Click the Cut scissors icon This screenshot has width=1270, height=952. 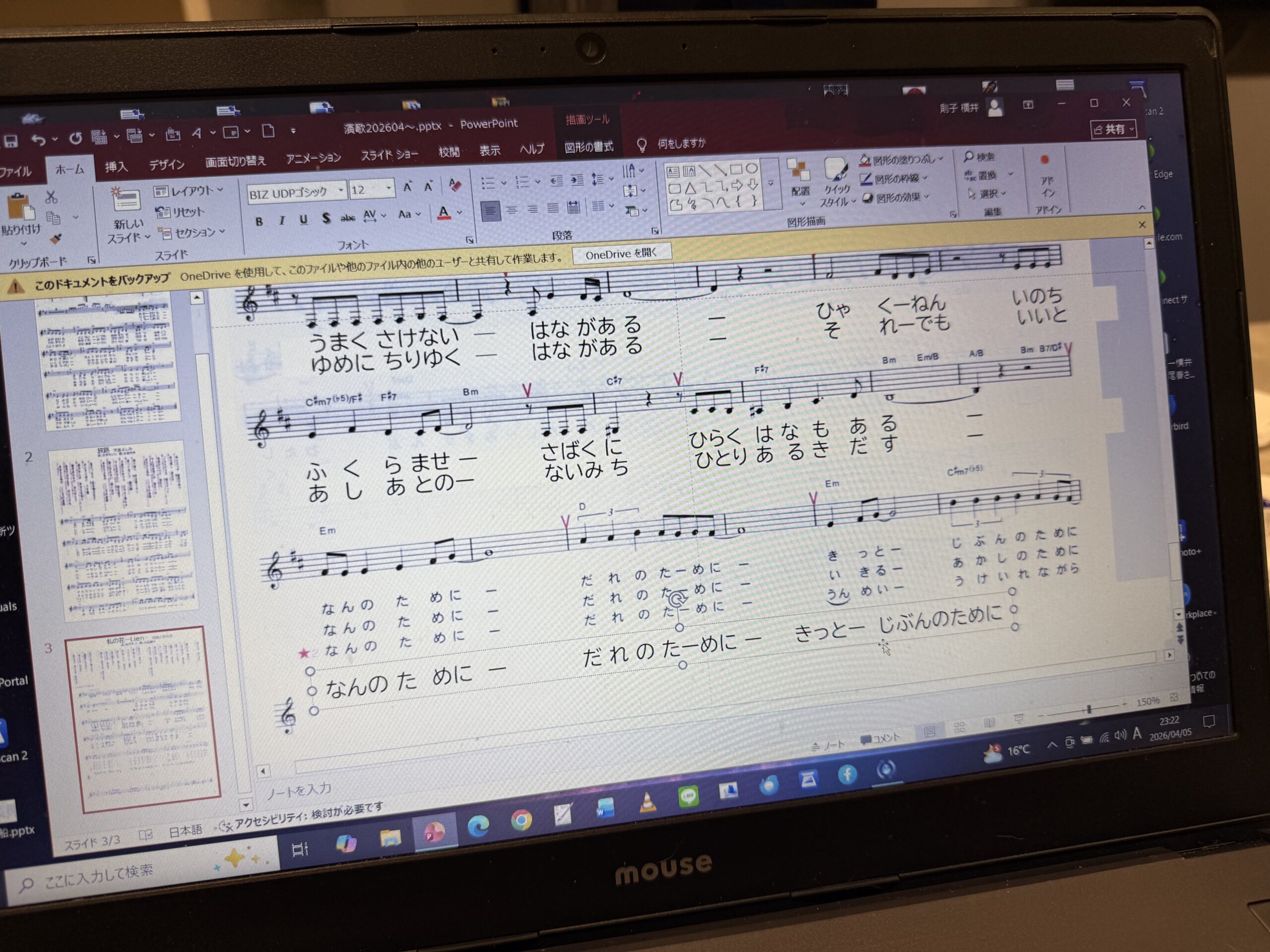coord(52,197)
